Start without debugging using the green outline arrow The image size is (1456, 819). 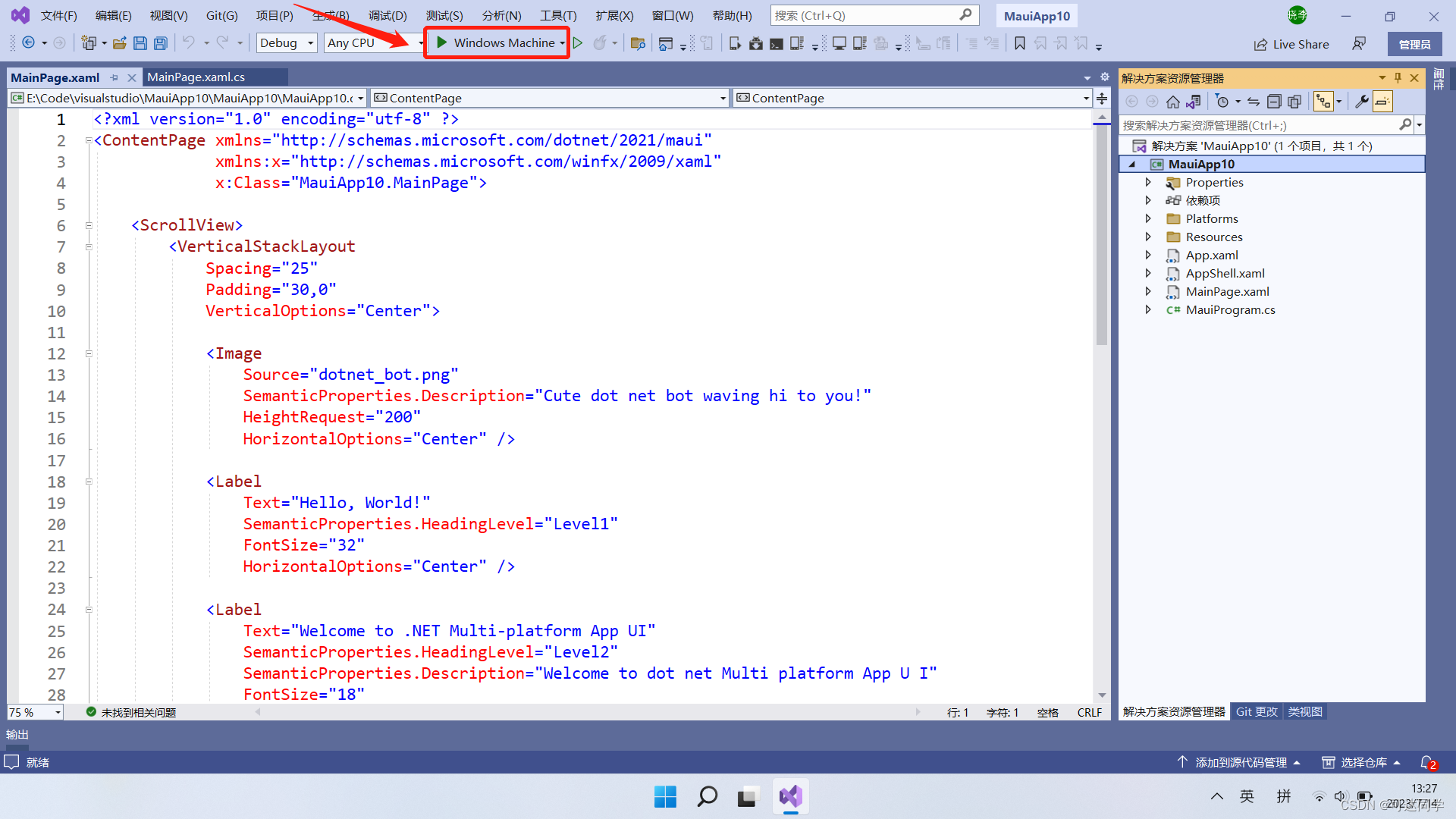click(x=578, y=43)
